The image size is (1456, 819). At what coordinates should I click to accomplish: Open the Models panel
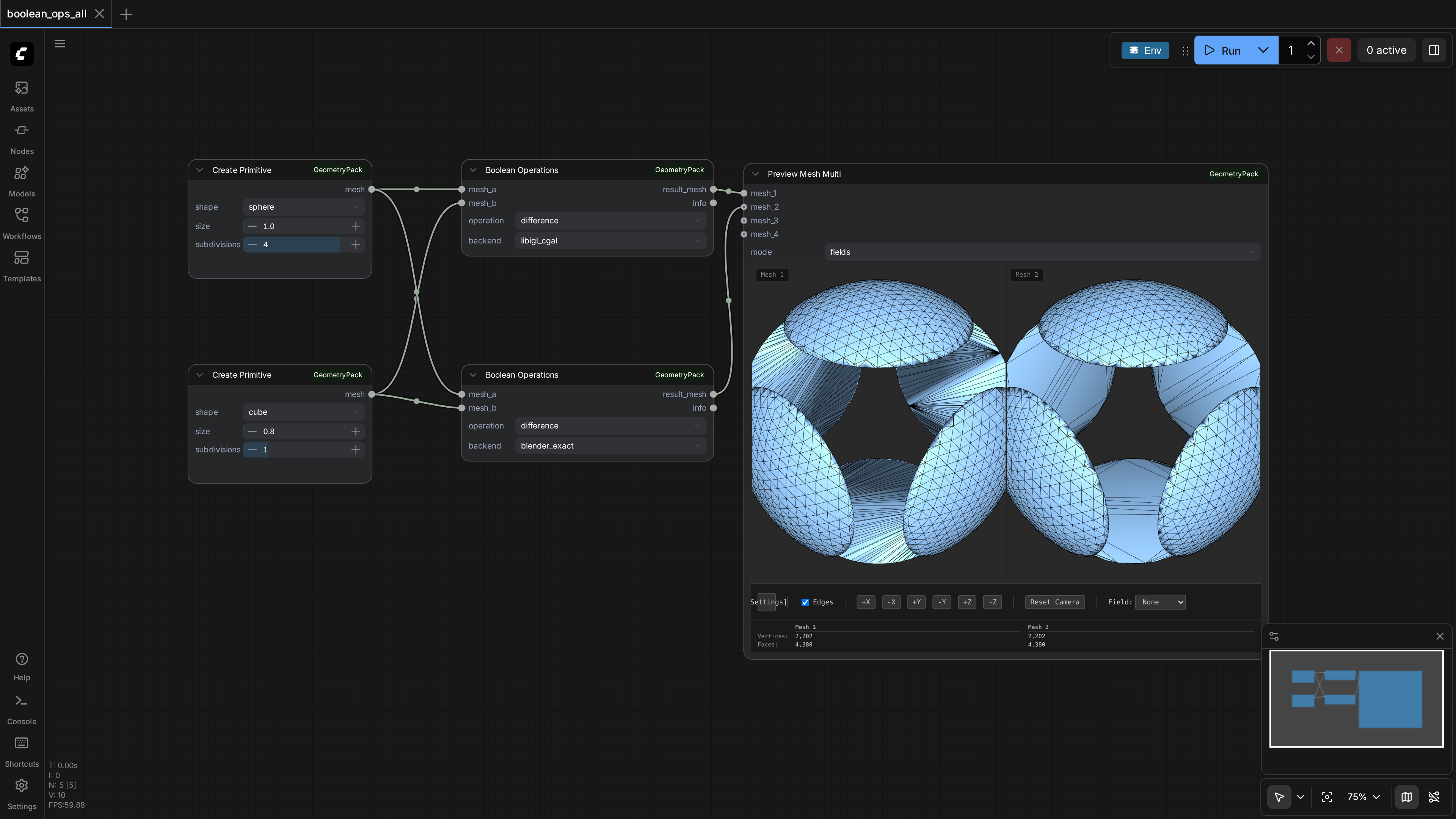pyautogui.click(x=22, y=181)
